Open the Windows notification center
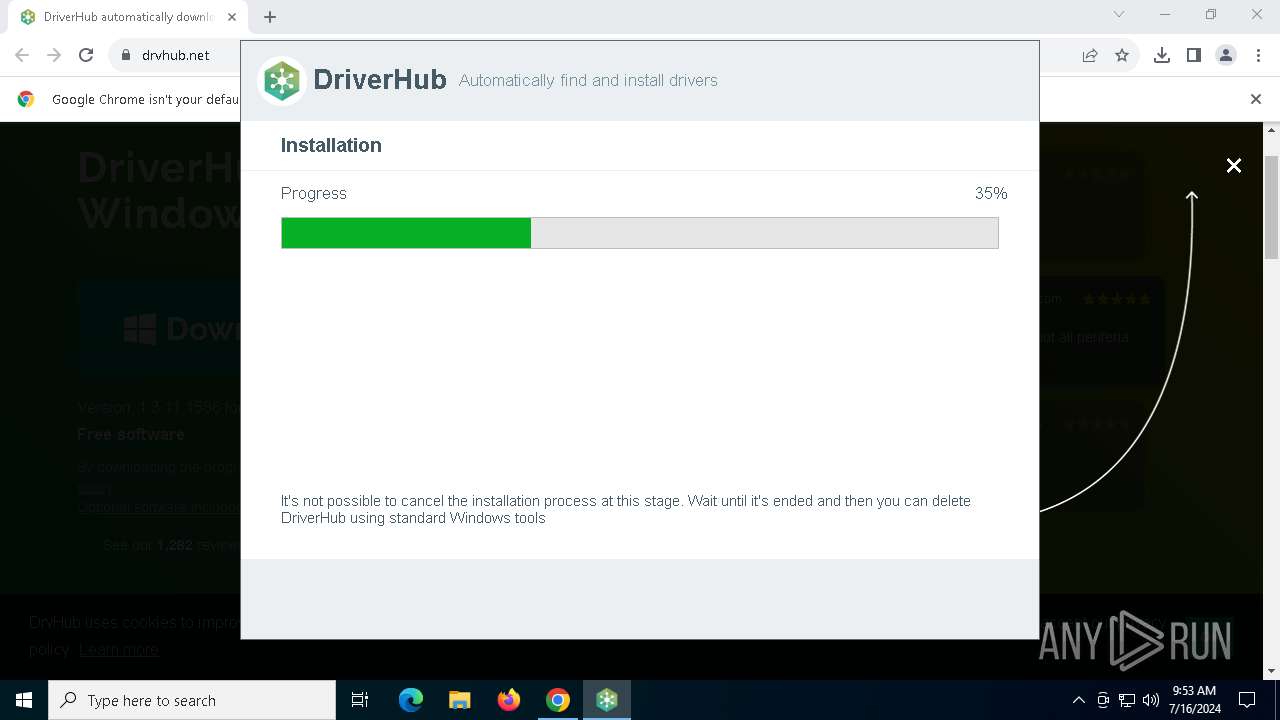Viewport: 1280px width, 720px height. (1247, 700)
